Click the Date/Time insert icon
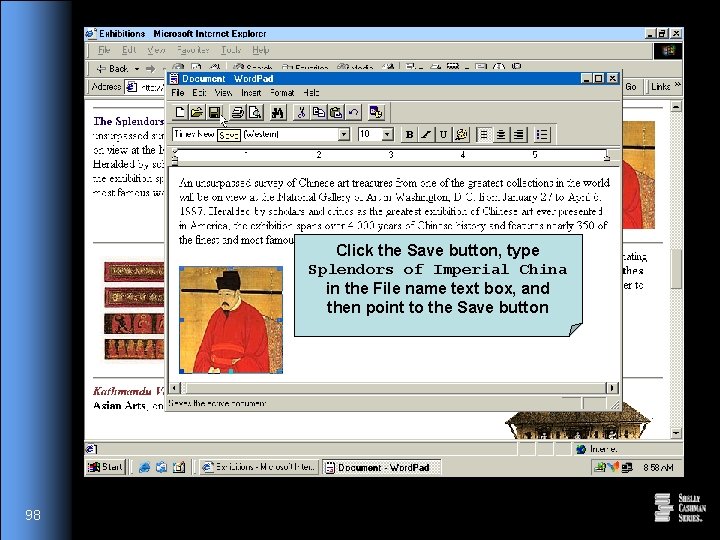720x540 pixels. (x=376, y=112)
